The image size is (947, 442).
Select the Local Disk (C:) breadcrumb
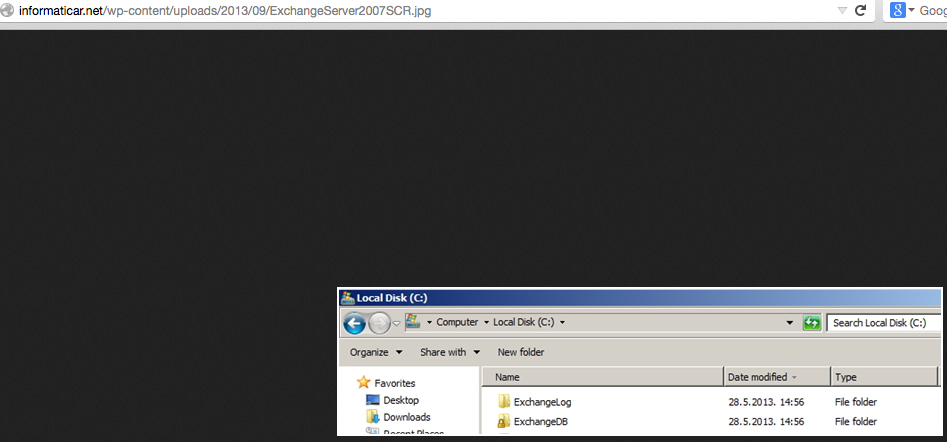click(x=524, y=322)
